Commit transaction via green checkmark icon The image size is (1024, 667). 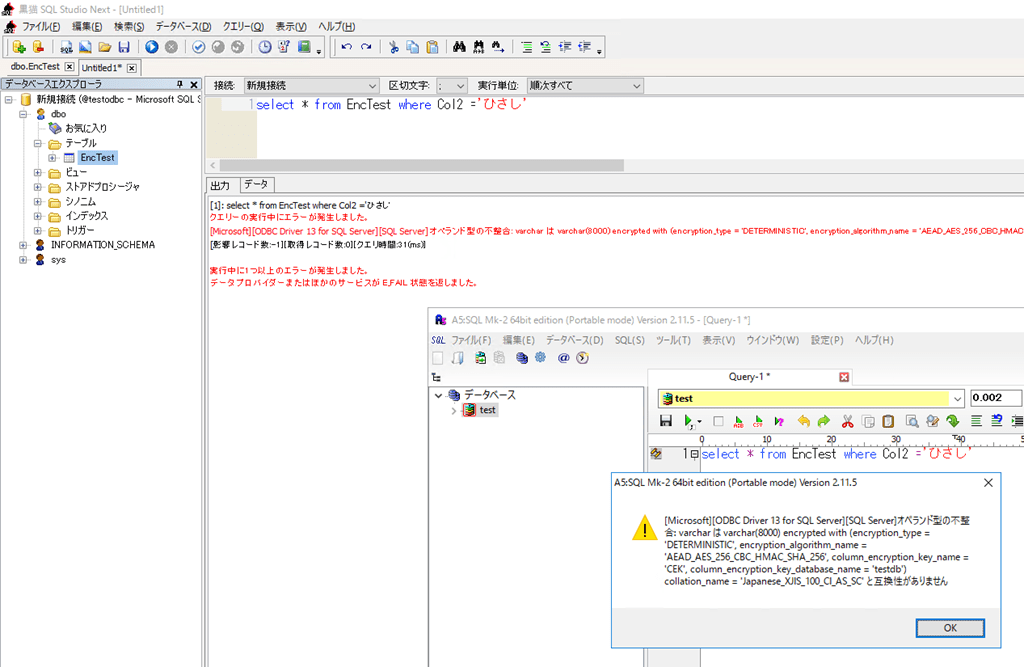tap(198, 47)
